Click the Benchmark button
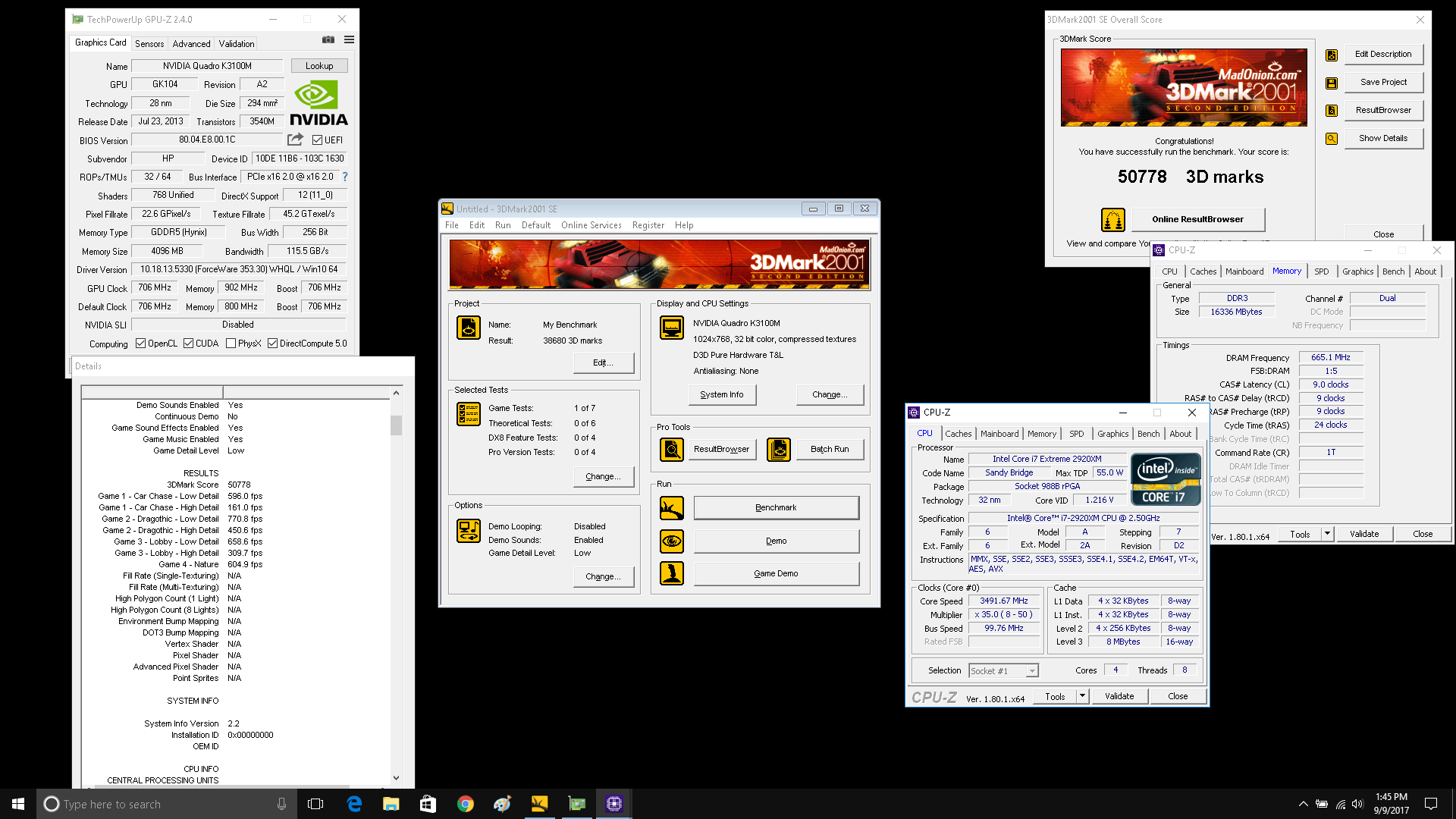The image size is (1456, 819). 776,508
